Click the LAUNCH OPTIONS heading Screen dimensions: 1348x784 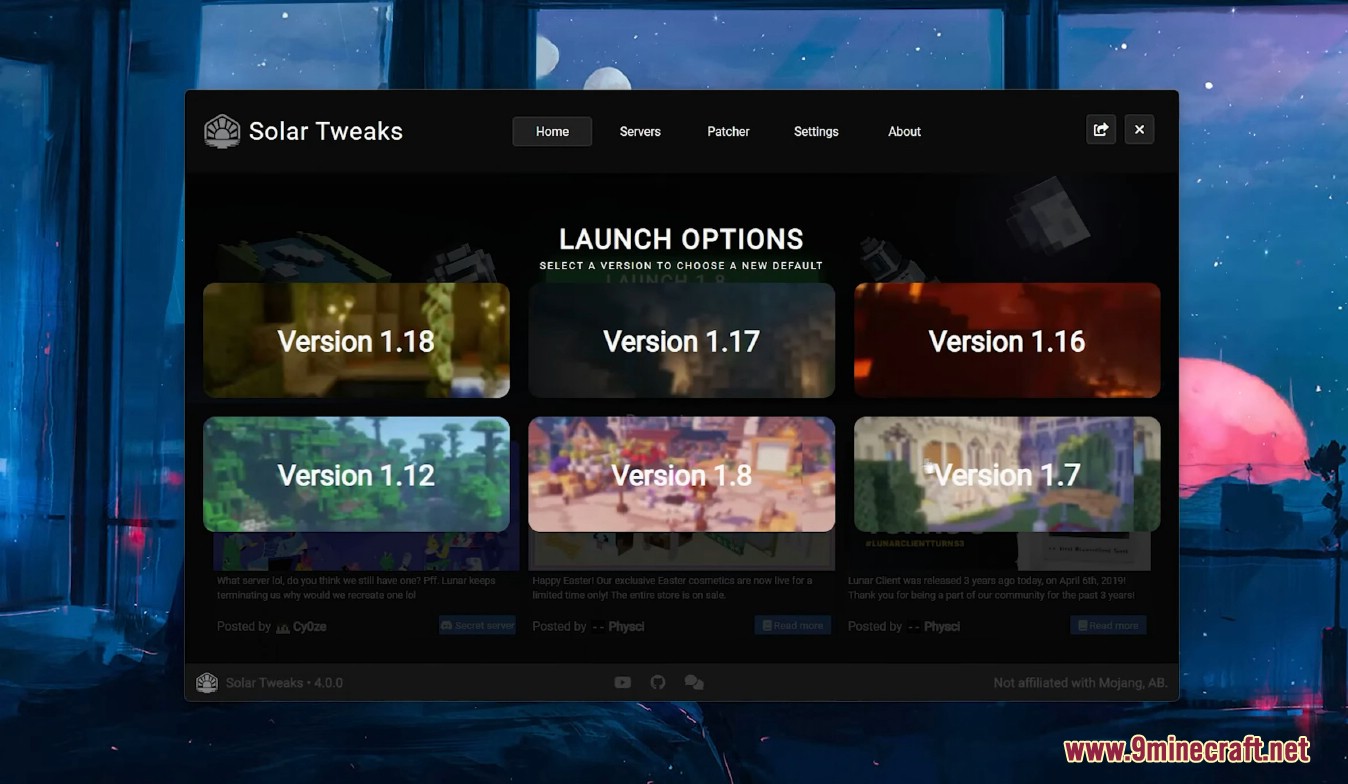681,239
